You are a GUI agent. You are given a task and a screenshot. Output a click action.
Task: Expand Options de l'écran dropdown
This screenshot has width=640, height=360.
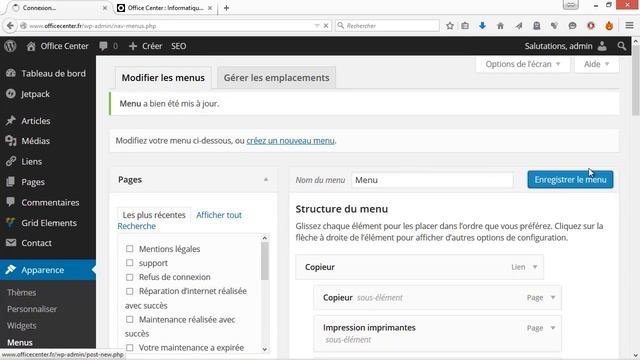pos(522,64)
